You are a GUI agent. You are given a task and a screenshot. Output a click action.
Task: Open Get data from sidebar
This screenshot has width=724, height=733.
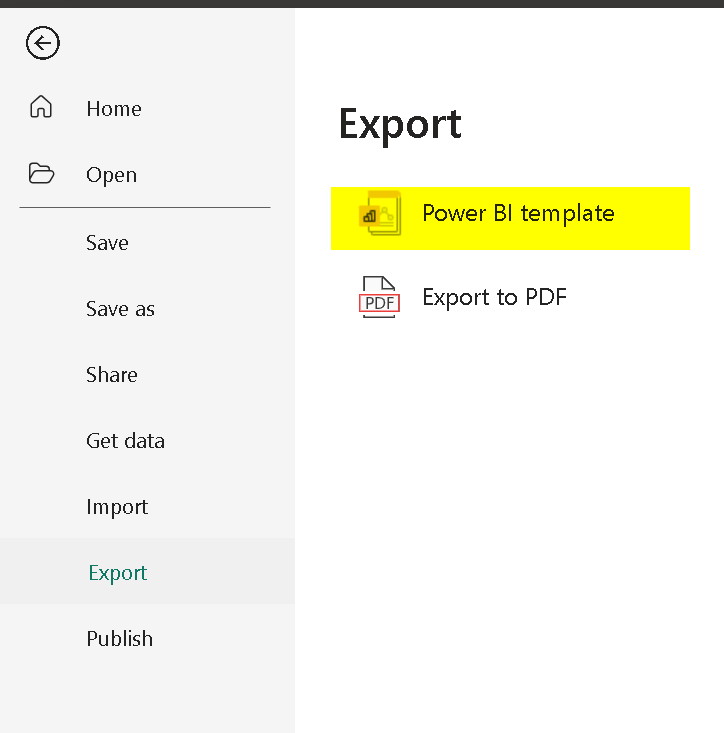[x=125, y=441]
